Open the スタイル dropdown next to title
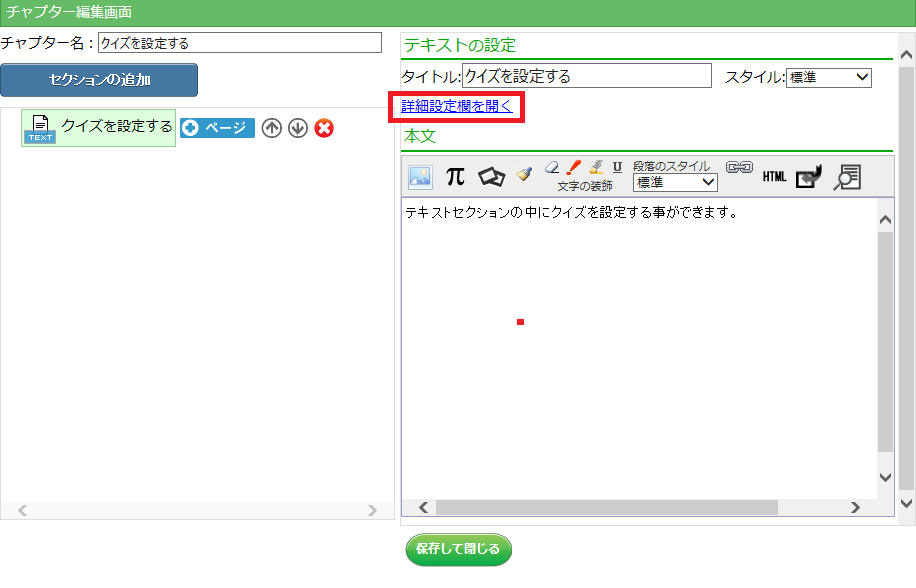 828,77
